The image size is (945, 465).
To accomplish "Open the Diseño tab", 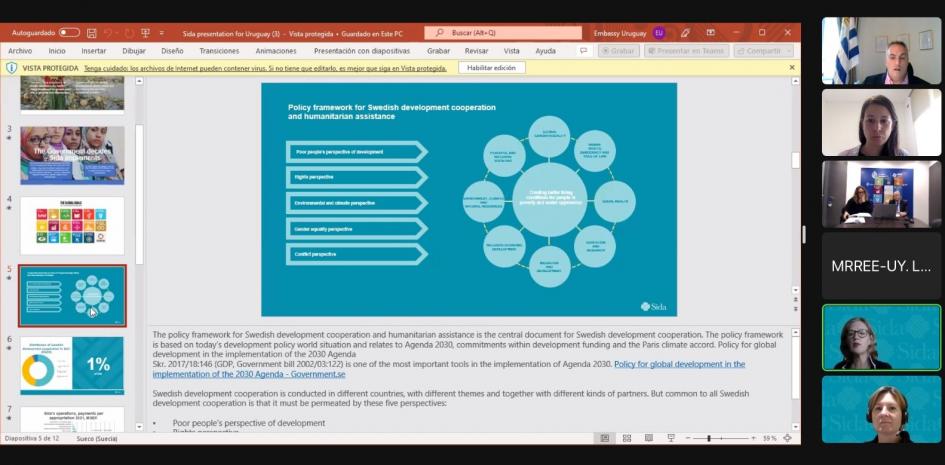I will (172, 51).
